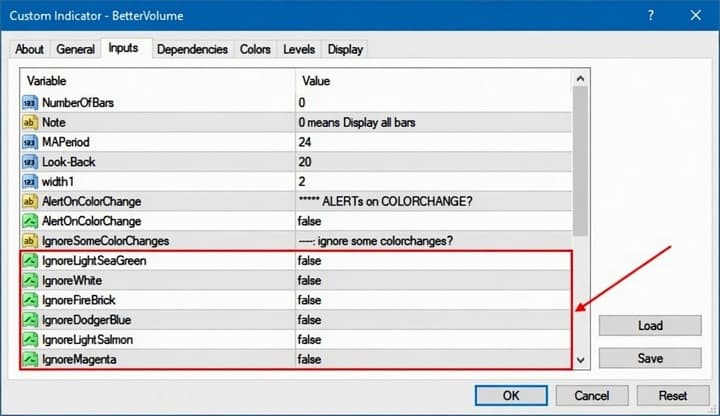Select the width1 value 2
The width and height of the screenshot is (720, 416).
click(302, 181)
